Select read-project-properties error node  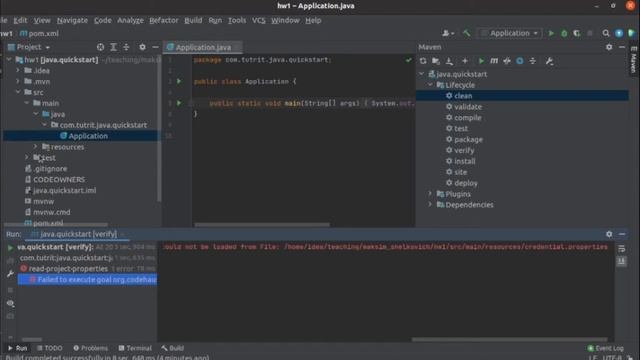(68, 269)
